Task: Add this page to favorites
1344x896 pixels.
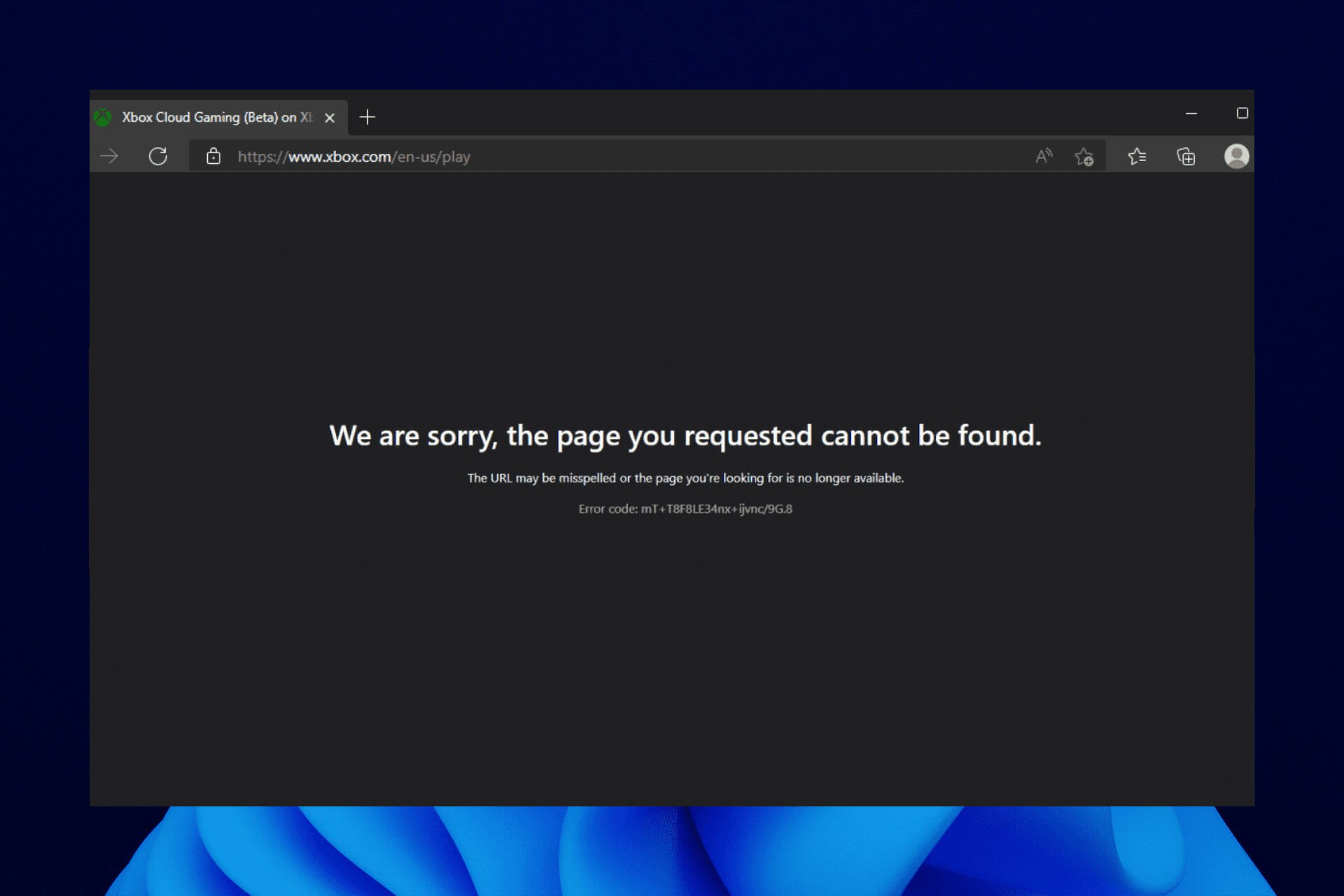Action: (1084, 157)
